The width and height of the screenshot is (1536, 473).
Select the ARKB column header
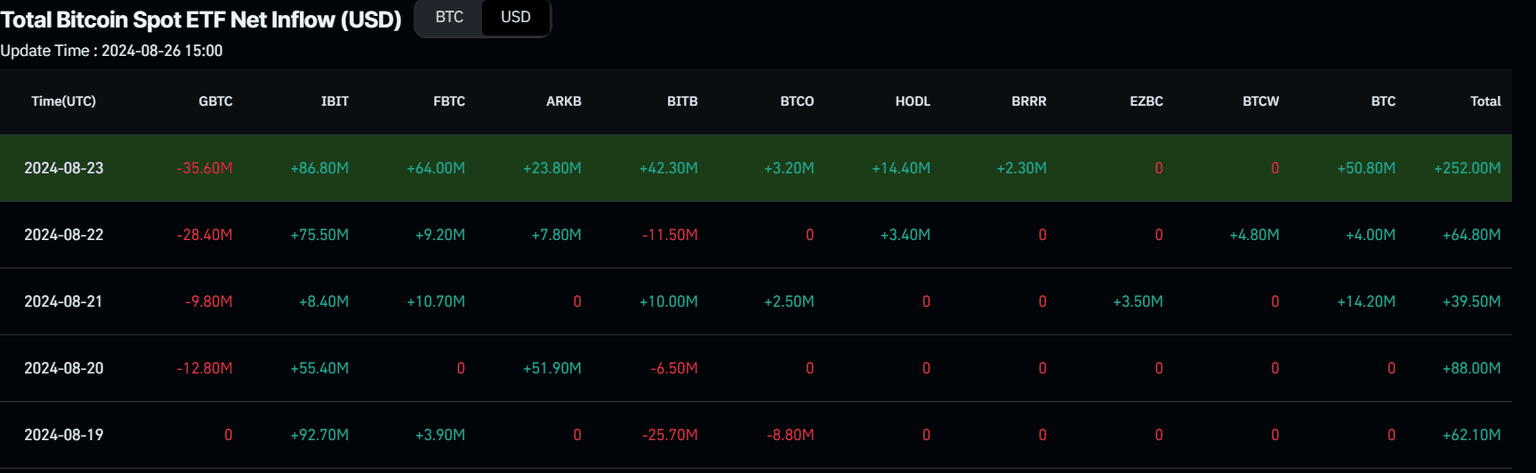[x=564, y=101]
